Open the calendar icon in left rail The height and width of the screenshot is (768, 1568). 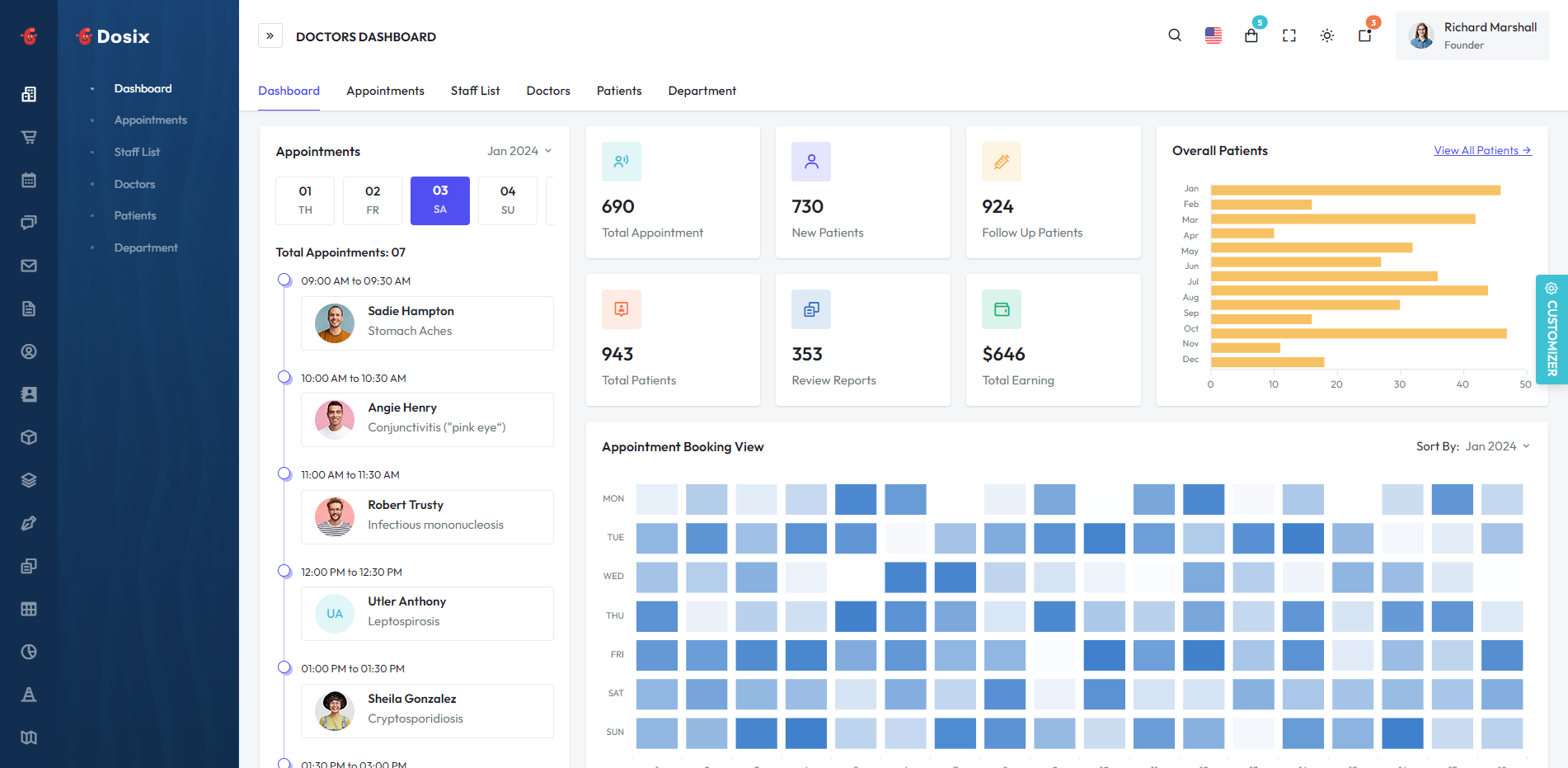click(29, 180)
